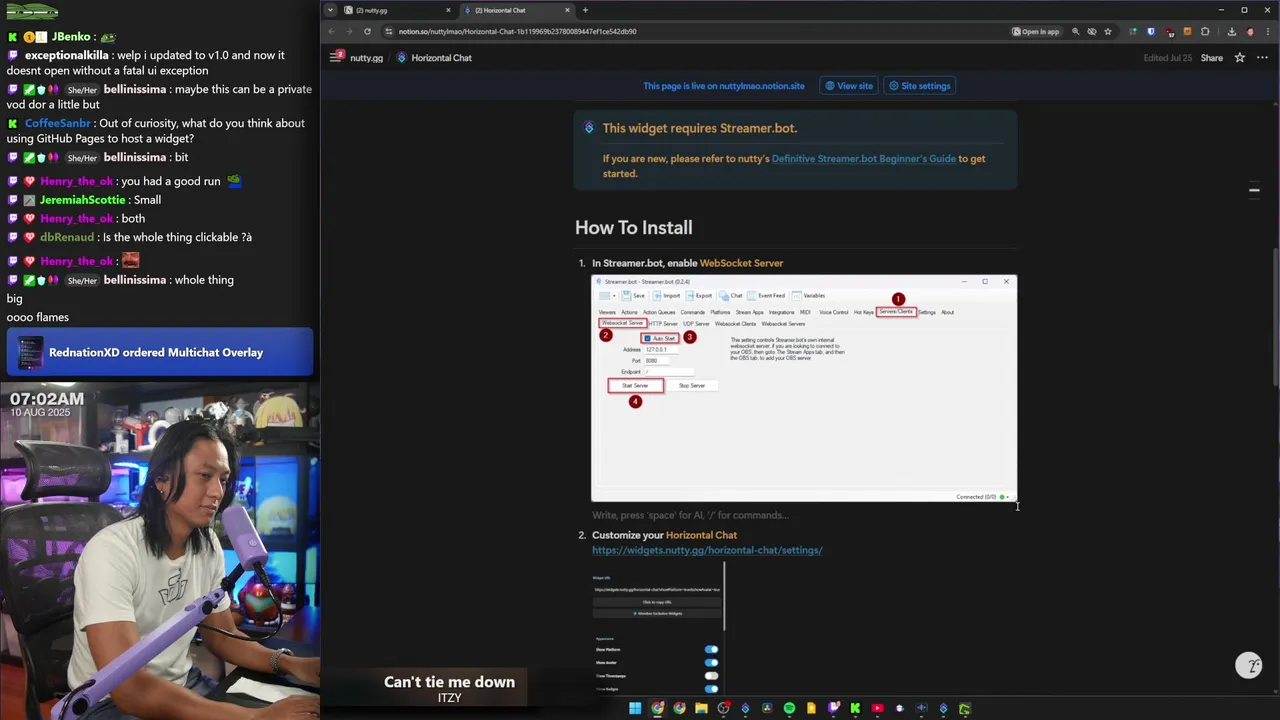The height and width of the screenshot is (720, 1280).
Task: Click the orange WebSocket Server text
Action: (741, 263)
